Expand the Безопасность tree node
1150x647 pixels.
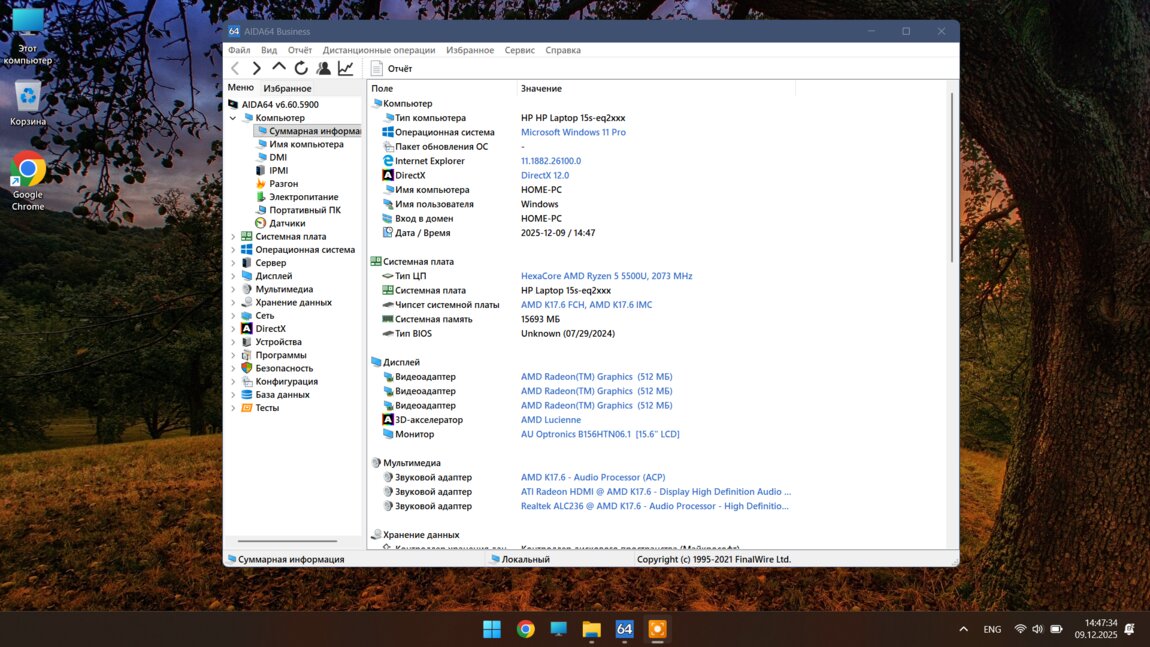233,368
